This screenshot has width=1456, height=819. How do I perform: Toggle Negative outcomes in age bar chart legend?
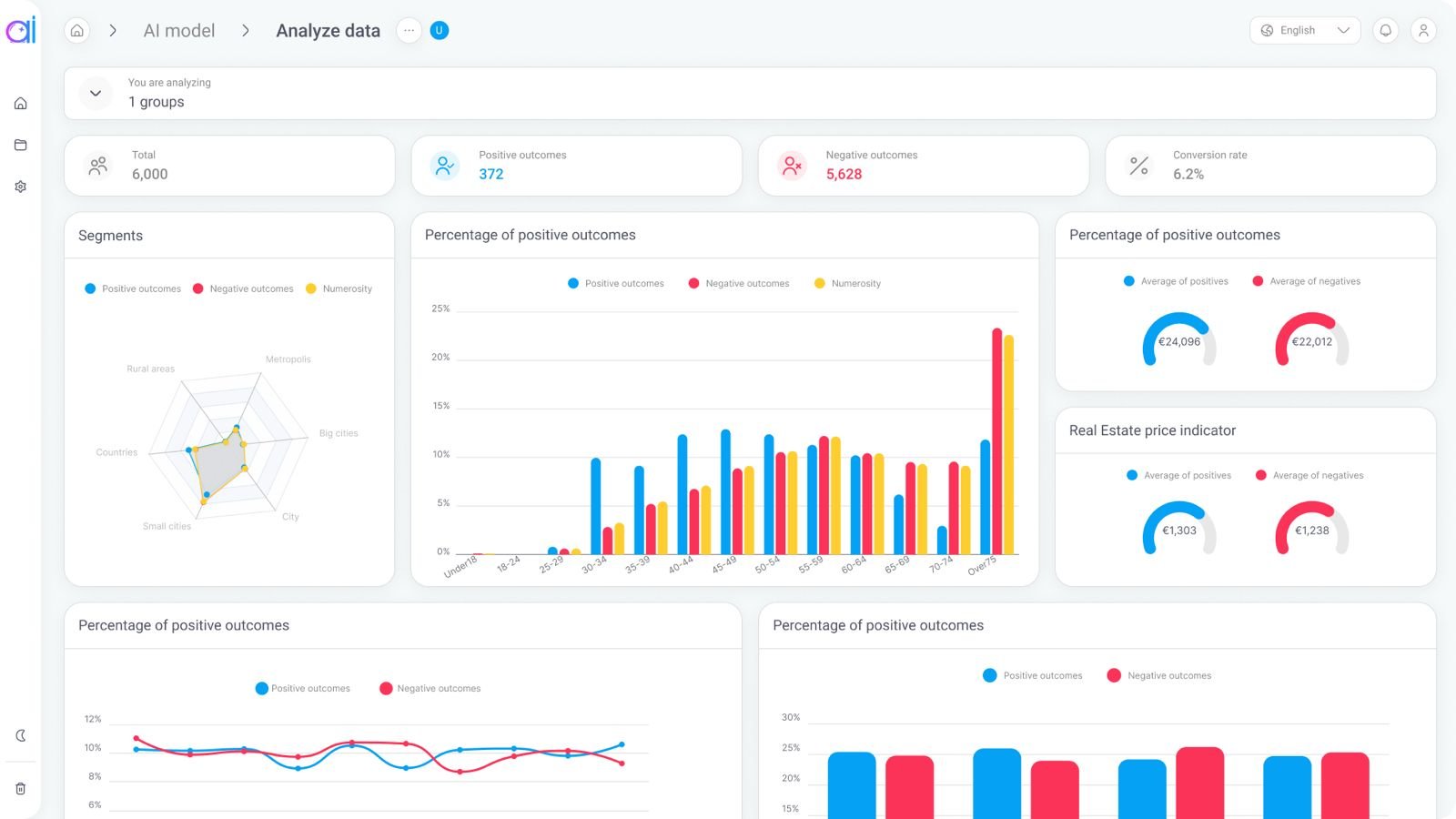pos(739,283)
